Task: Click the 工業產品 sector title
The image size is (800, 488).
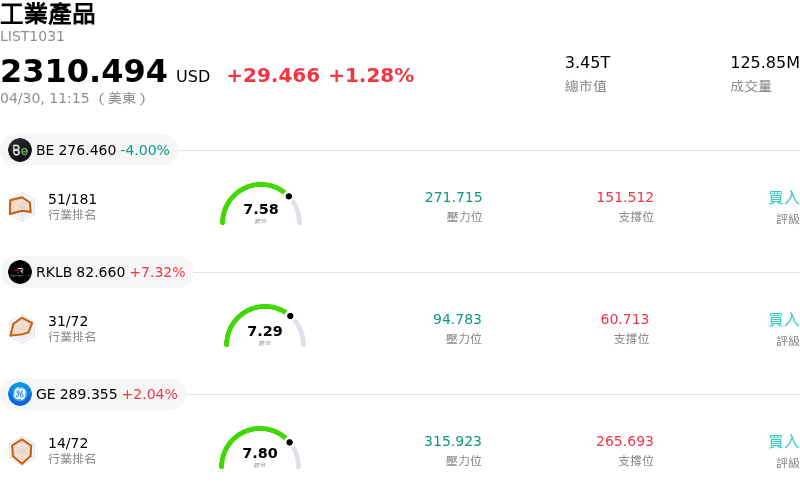Action: [48, 14]
